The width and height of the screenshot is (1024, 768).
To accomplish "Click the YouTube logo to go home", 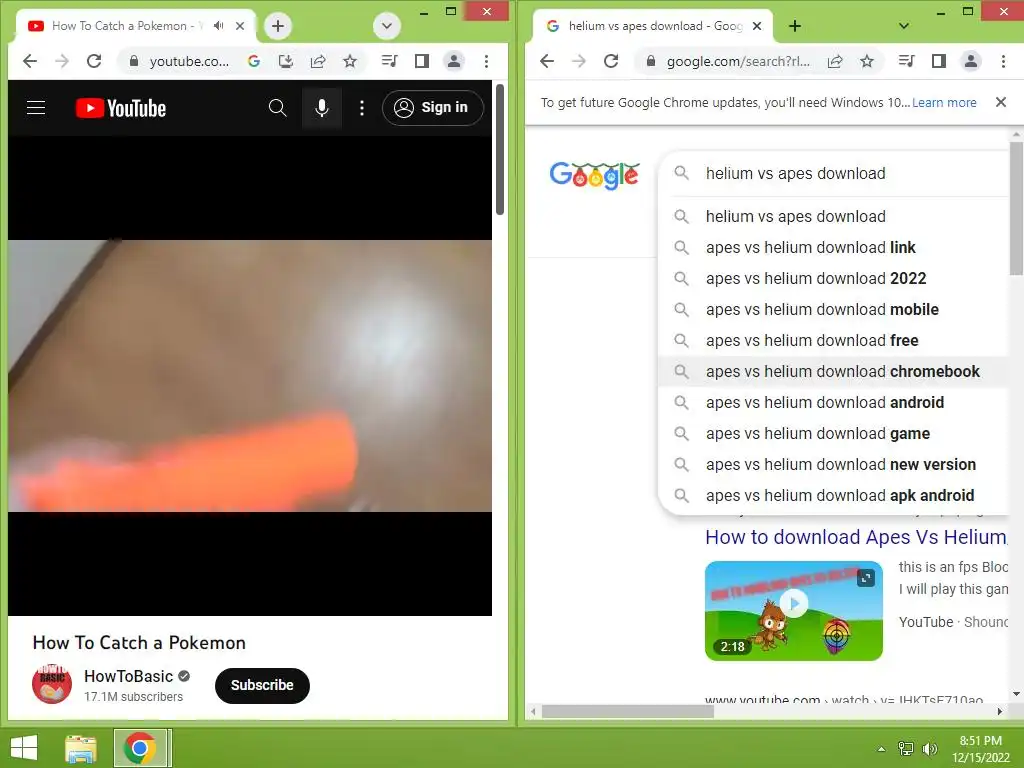I will pyautogui.click(x=121, y=108).
